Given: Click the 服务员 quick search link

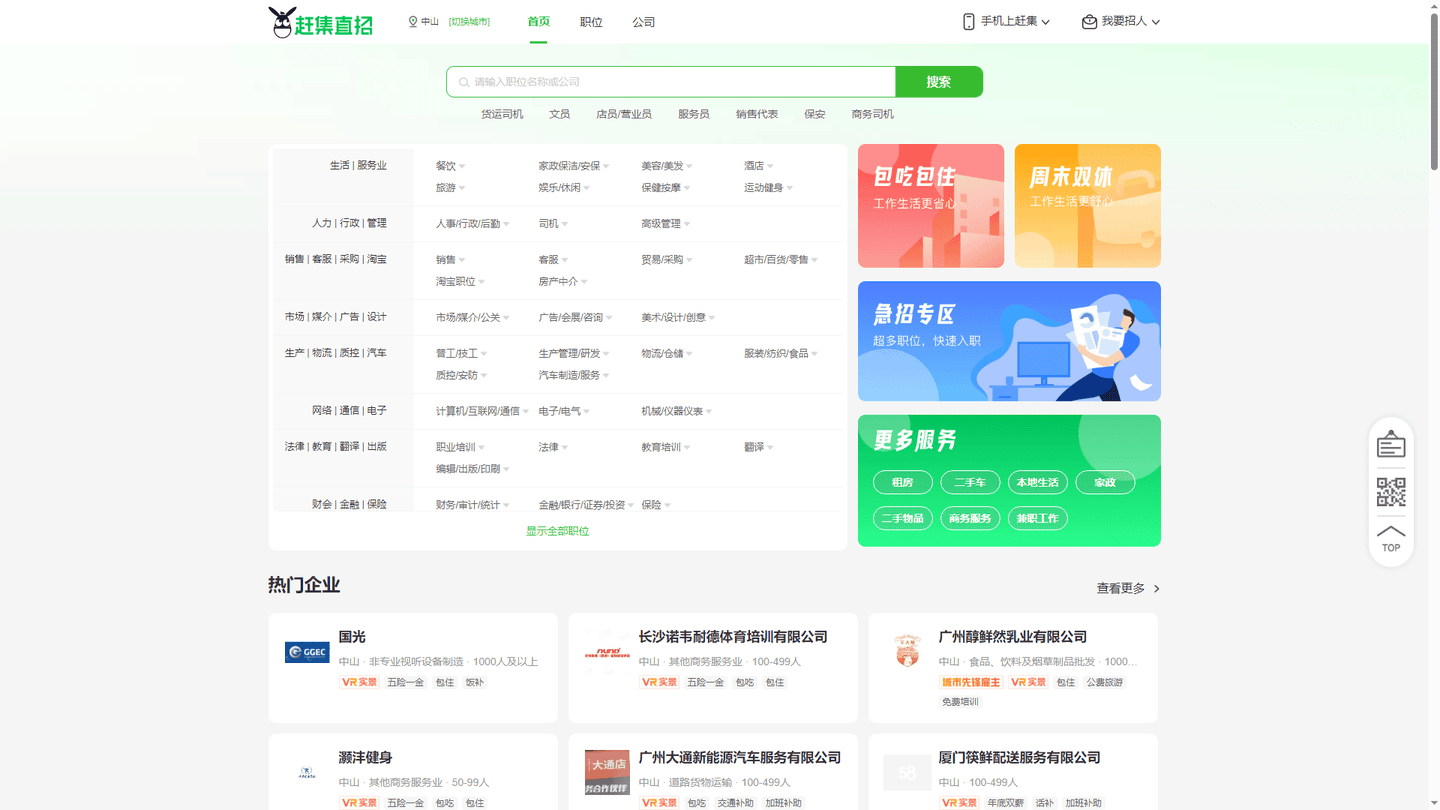Looking at the screenshot, I should [x=694, y=115].
